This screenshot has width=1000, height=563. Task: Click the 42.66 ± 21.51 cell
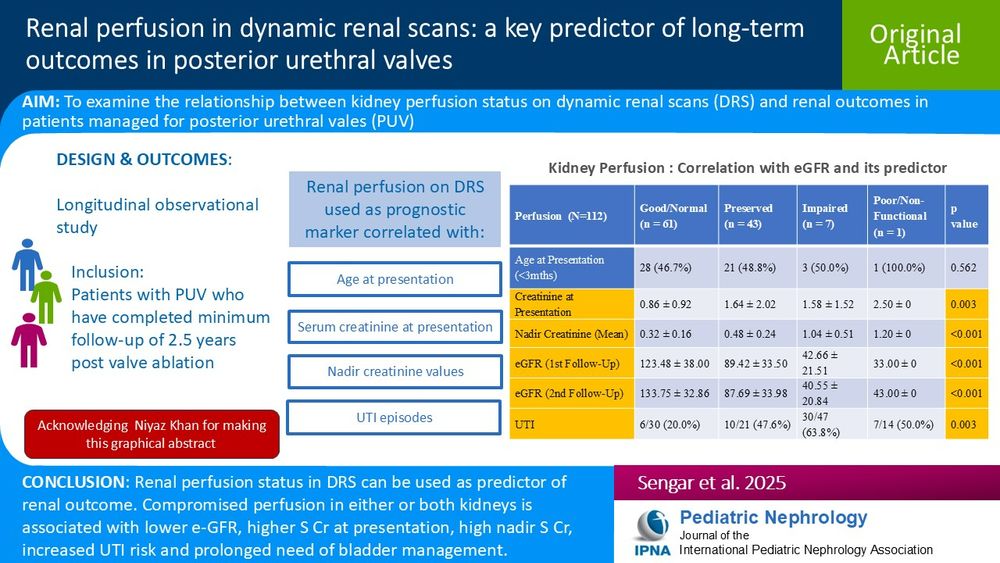(832, 363)
